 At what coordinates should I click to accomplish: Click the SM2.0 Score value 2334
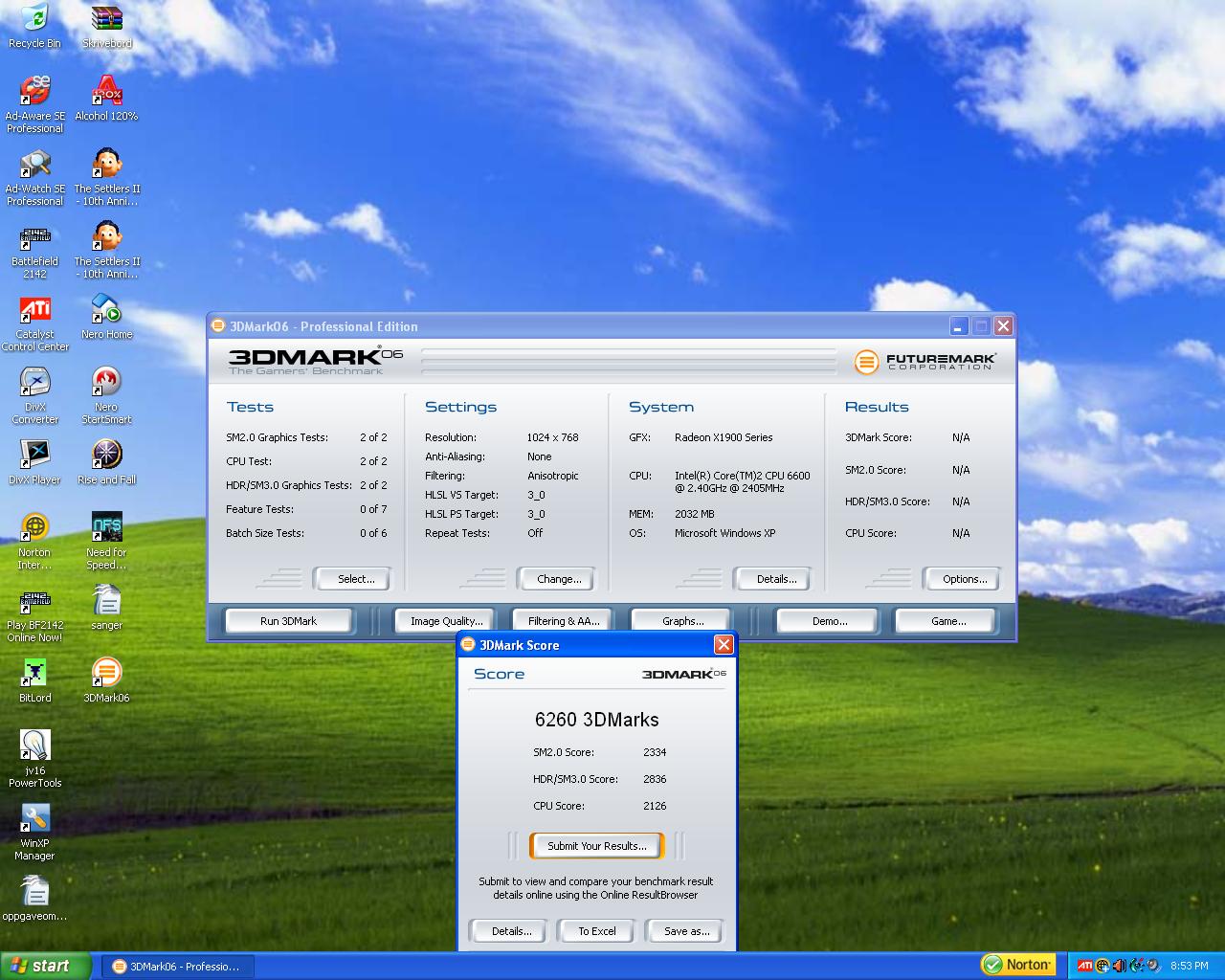(655, 752)
